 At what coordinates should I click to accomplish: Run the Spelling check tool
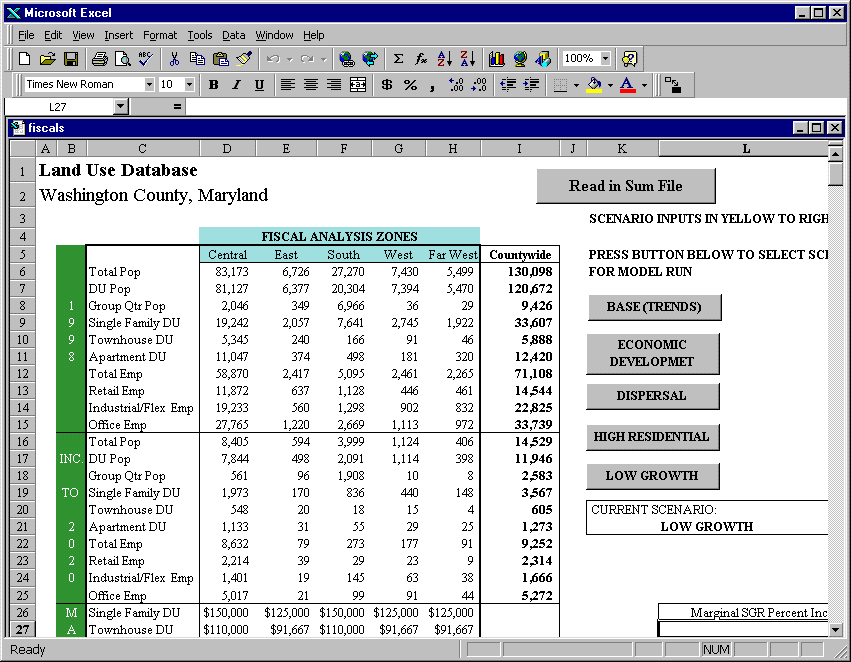point(145,59)
